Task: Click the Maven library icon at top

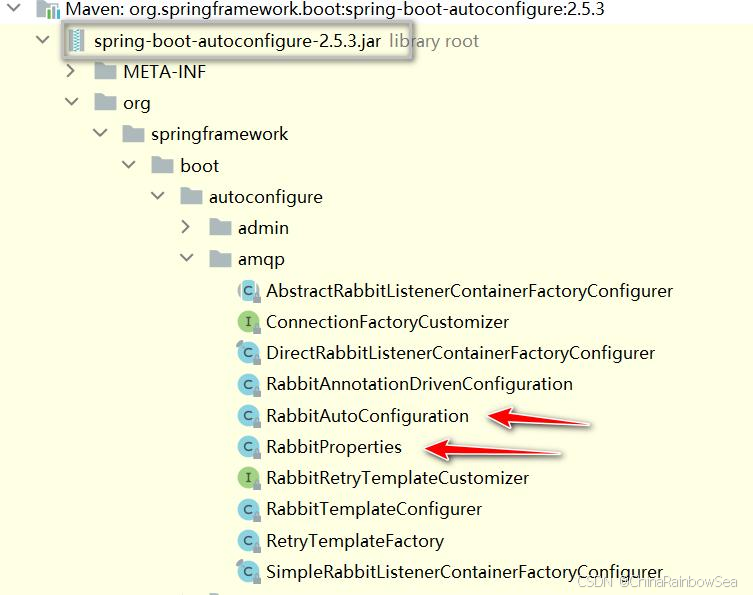Action: pyautogui.click(x=49, y=9)
